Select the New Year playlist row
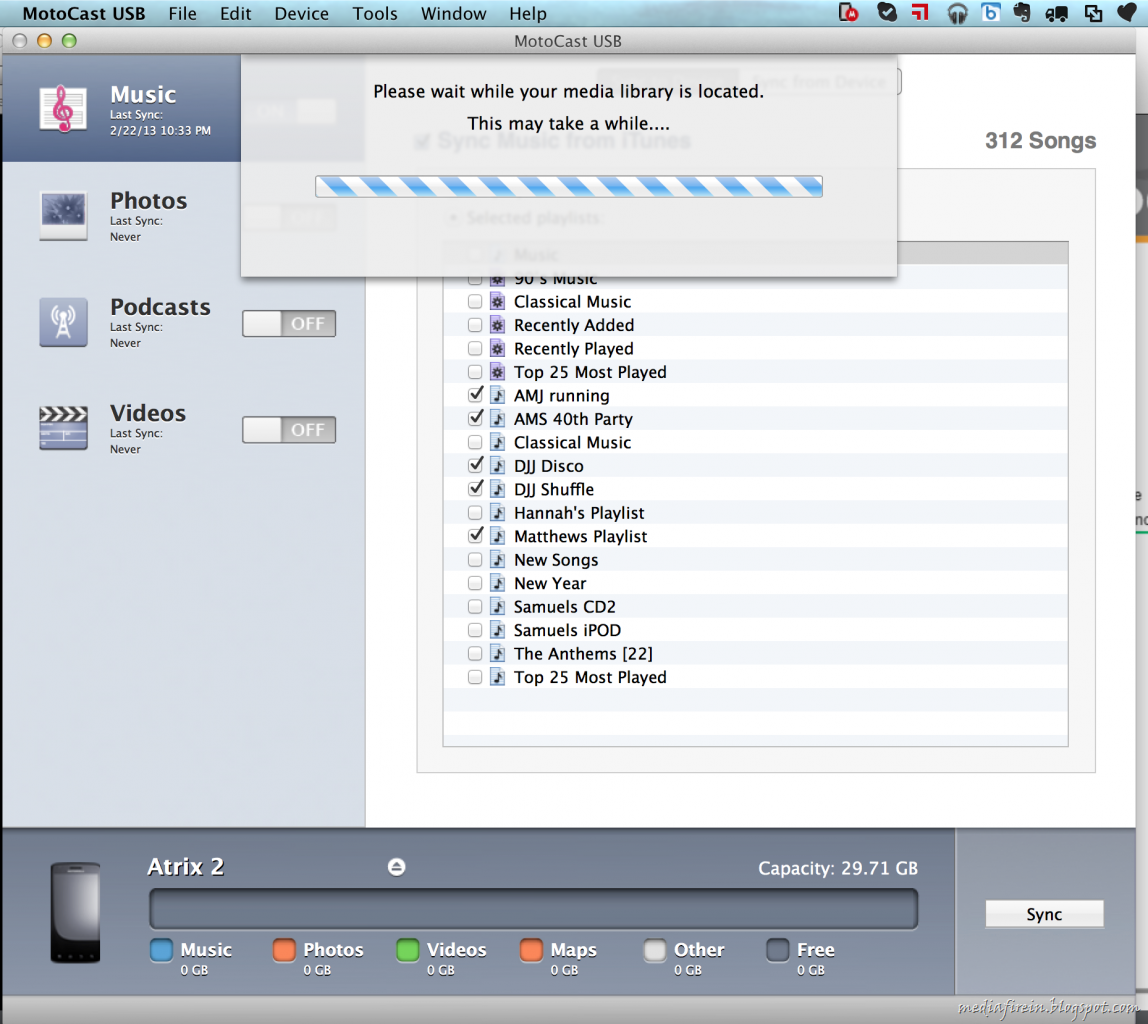Image resolution: width=1148 pixels, height=1024 pixels. 552,583
